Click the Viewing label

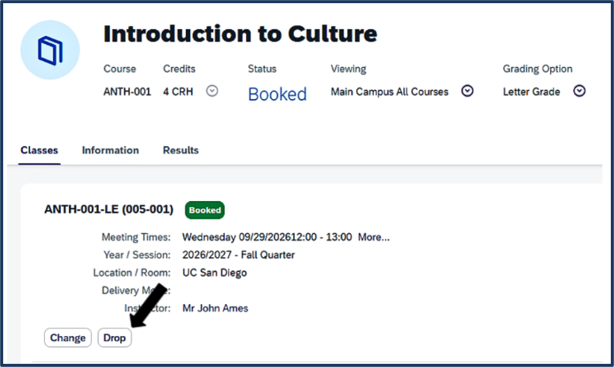pyautogui.click(x=348, y=69)
